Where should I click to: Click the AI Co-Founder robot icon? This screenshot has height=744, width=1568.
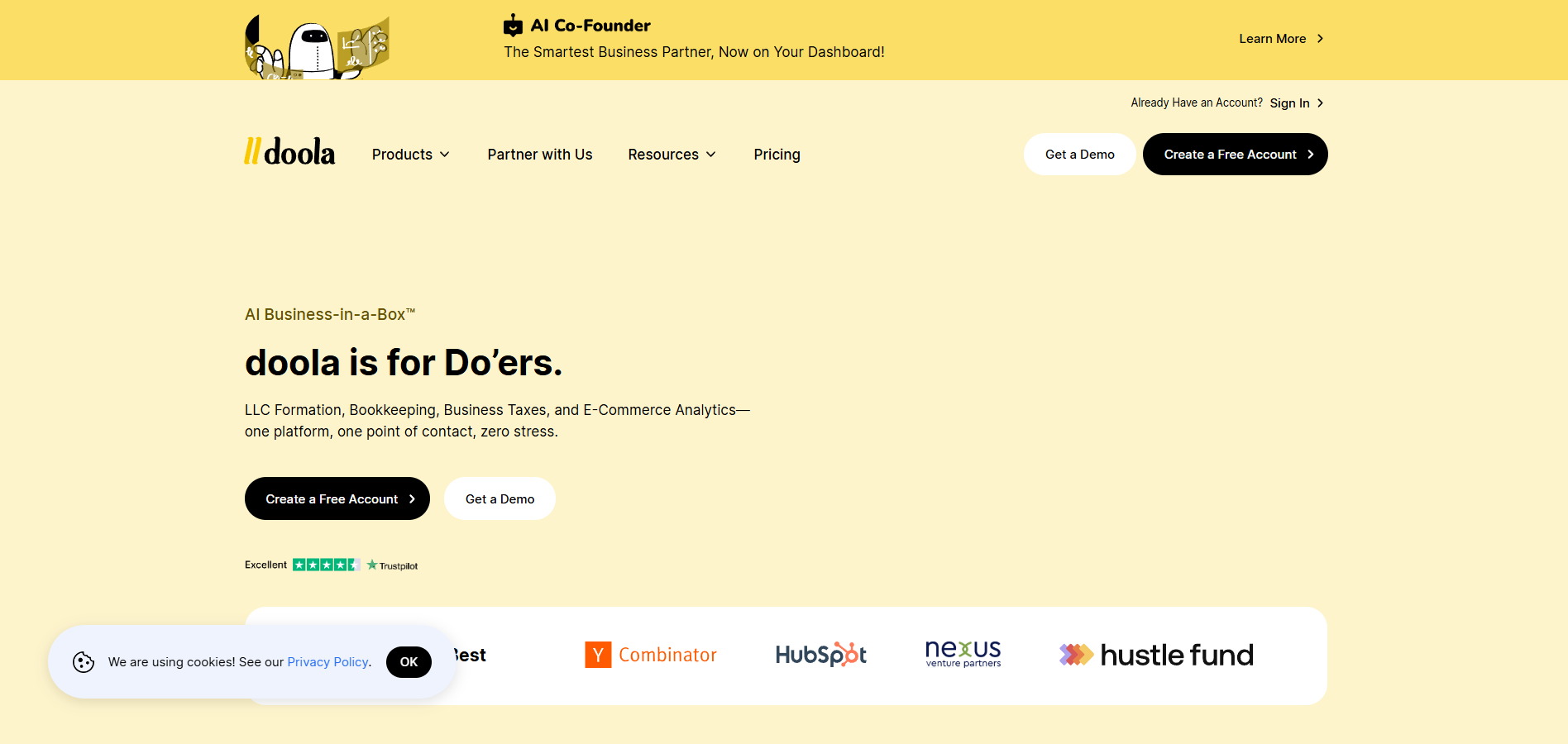coord(515,25)
